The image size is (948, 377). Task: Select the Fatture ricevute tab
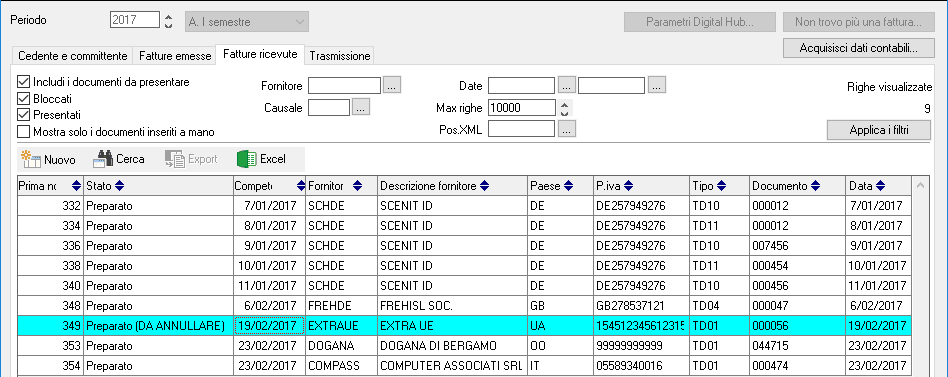260,54
